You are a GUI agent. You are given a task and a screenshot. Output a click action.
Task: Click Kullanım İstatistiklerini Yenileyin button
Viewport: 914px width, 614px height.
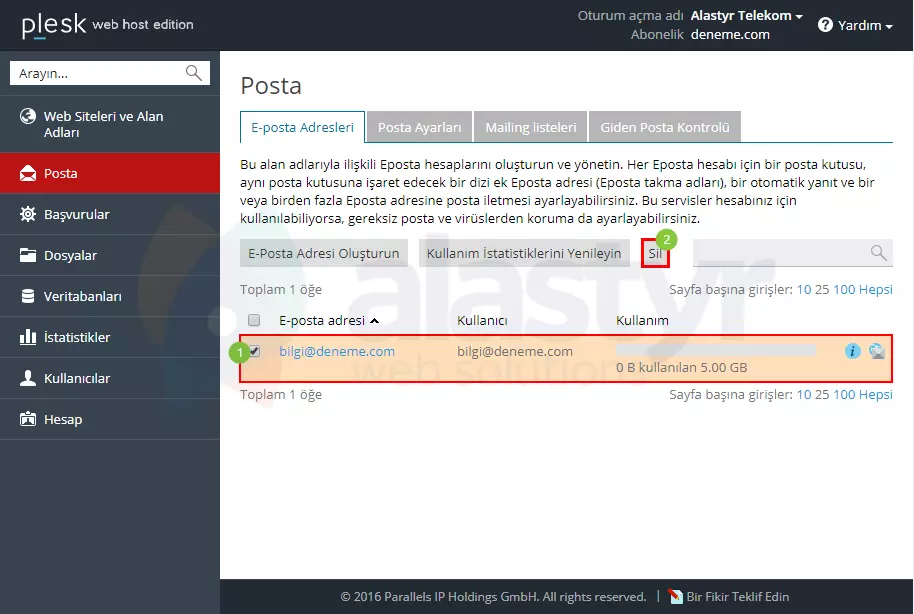click(x=524, y=253)
